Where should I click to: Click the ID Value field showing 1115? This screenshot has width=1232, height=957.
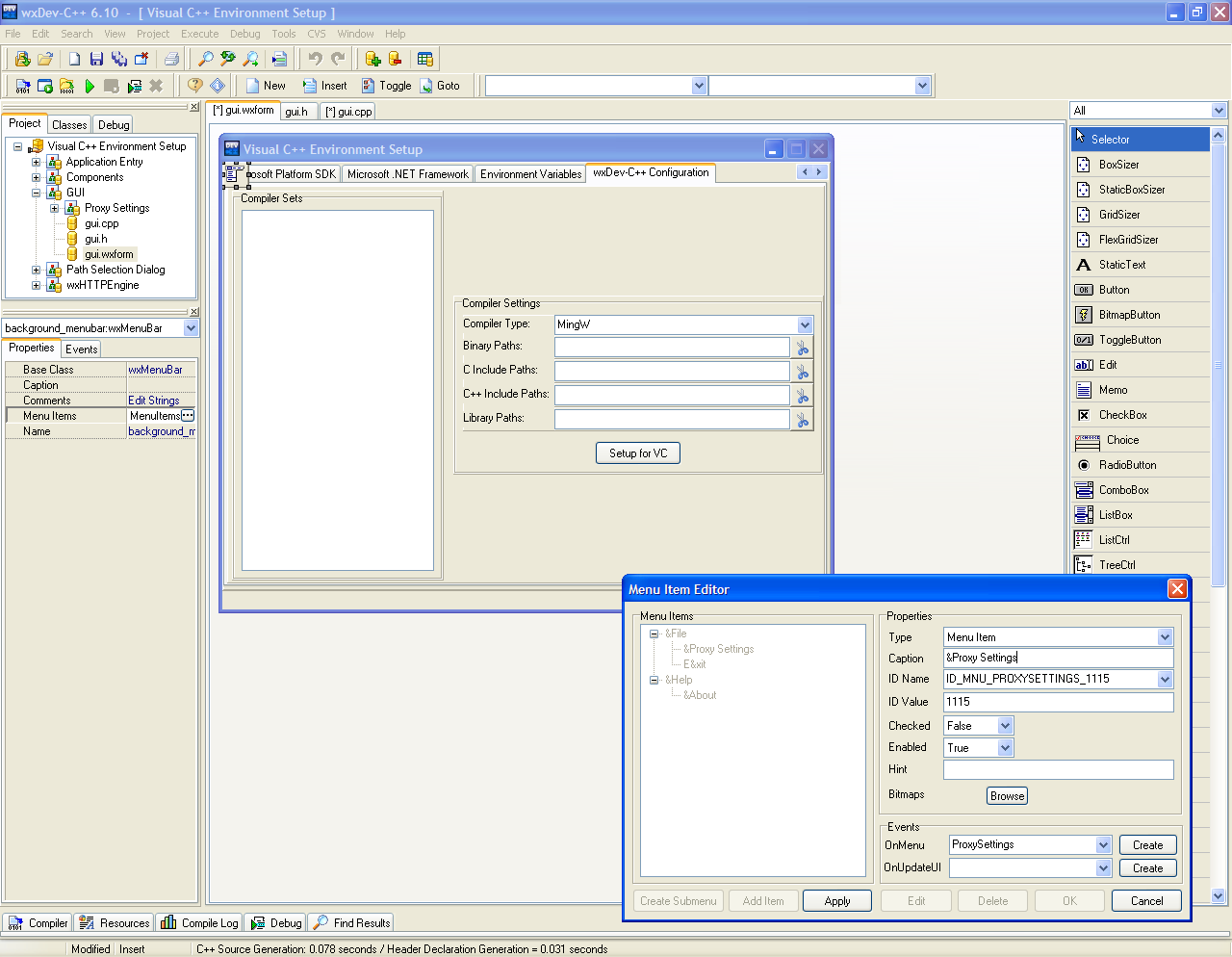coord(1058,702)
